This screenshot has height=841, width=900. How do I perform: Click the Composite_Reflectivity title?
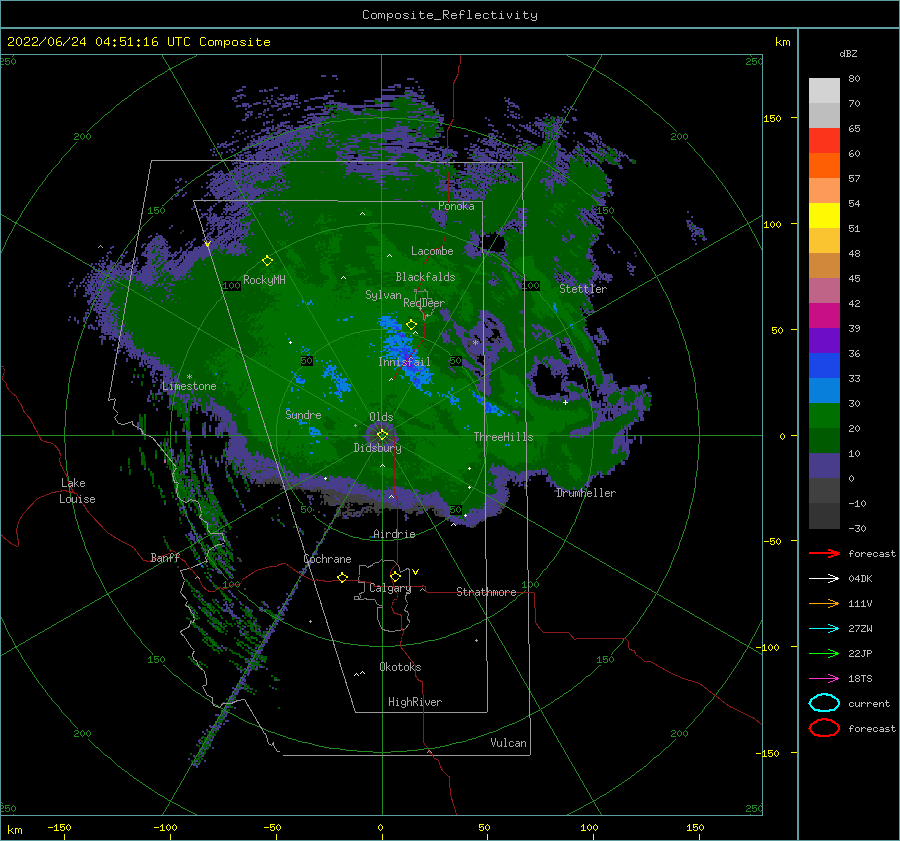449,15
